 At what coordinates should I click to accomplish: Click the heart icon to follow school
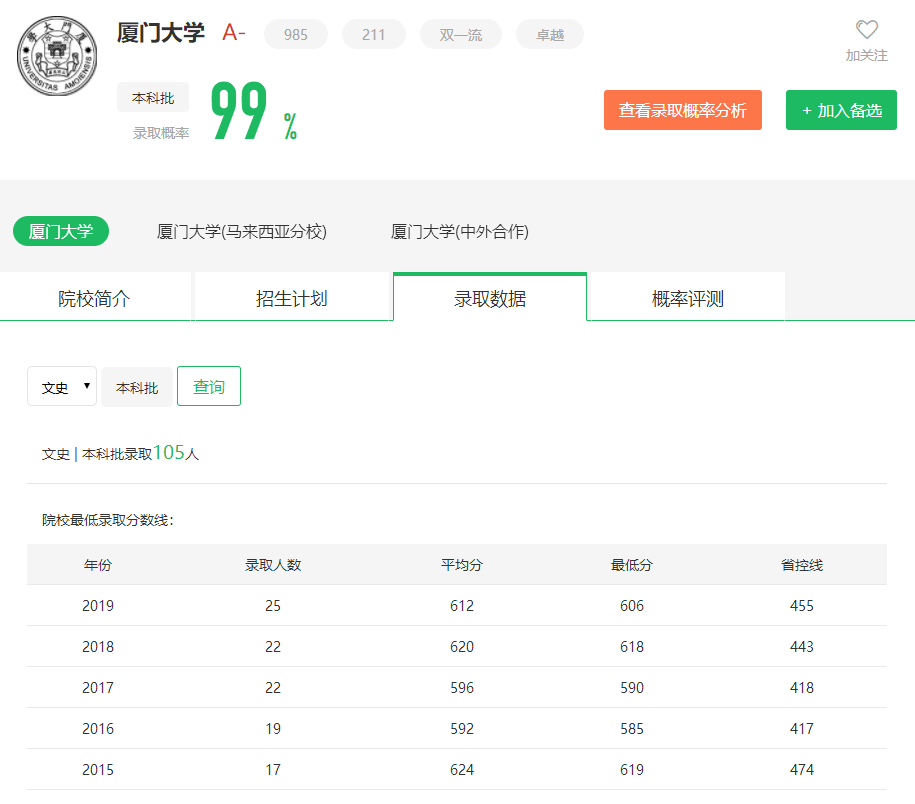[867, 29]
